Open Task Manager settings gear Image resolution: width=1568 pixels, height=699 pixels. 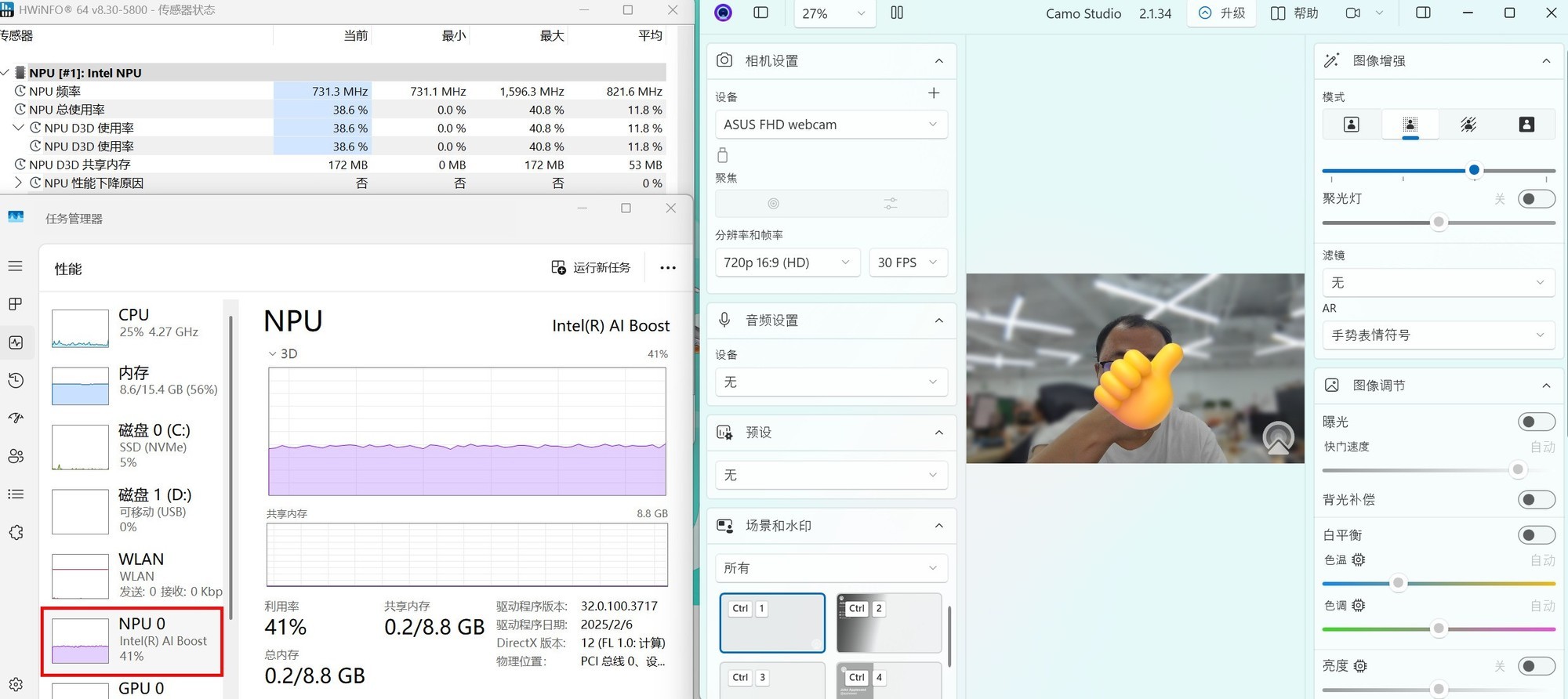tap(16, 684)
